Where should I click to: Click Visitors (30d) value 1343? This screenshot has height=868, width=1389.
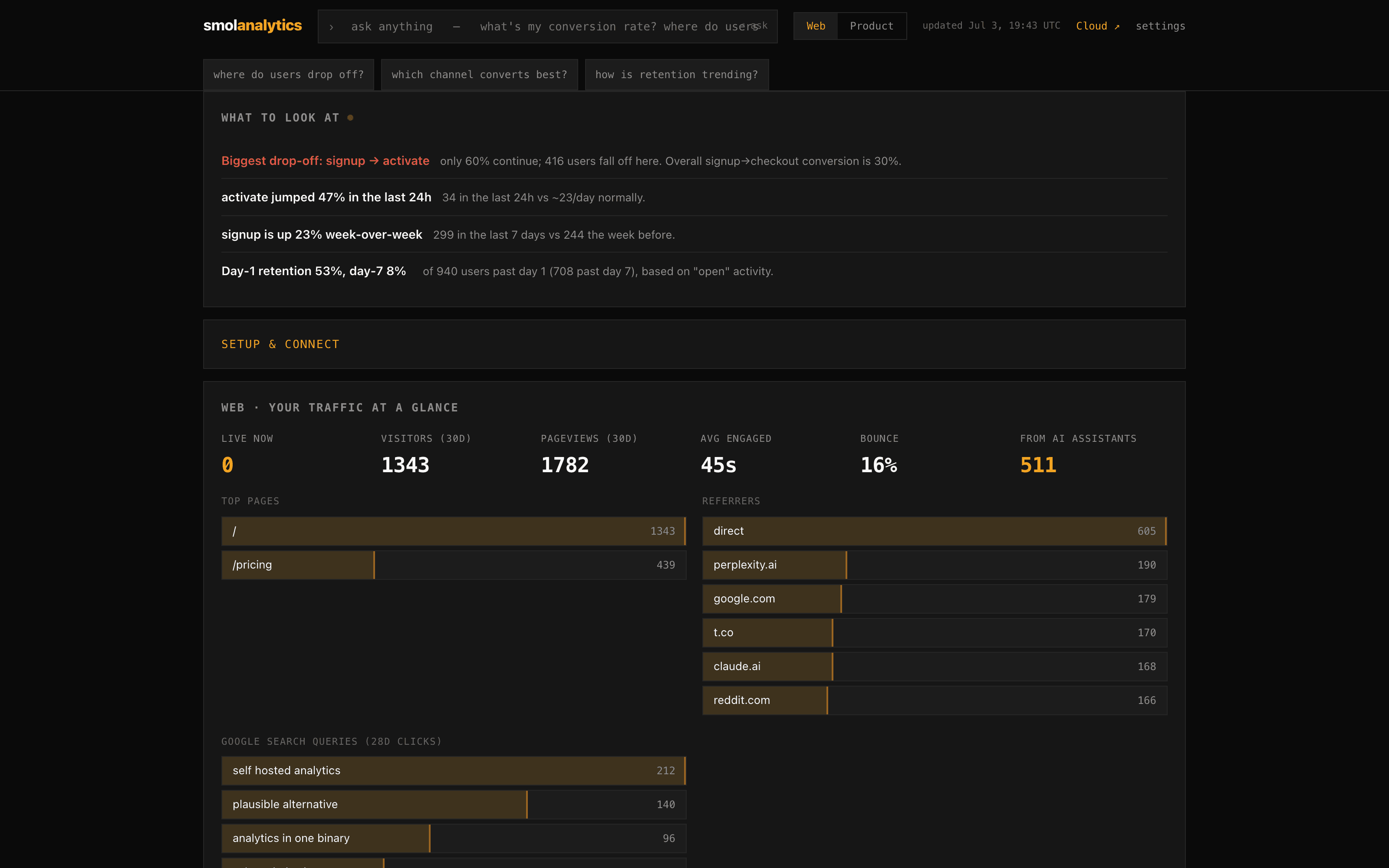click(405, 465)
